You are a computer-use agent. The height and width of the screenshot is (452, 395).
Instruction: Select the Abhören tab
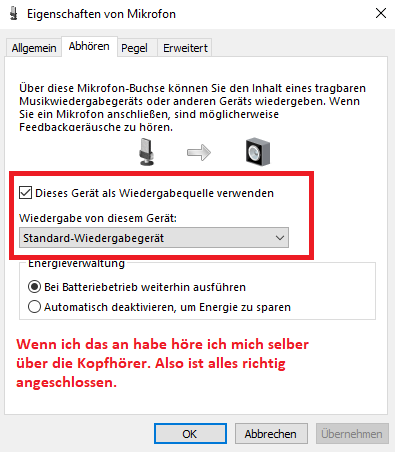[89, 46]
